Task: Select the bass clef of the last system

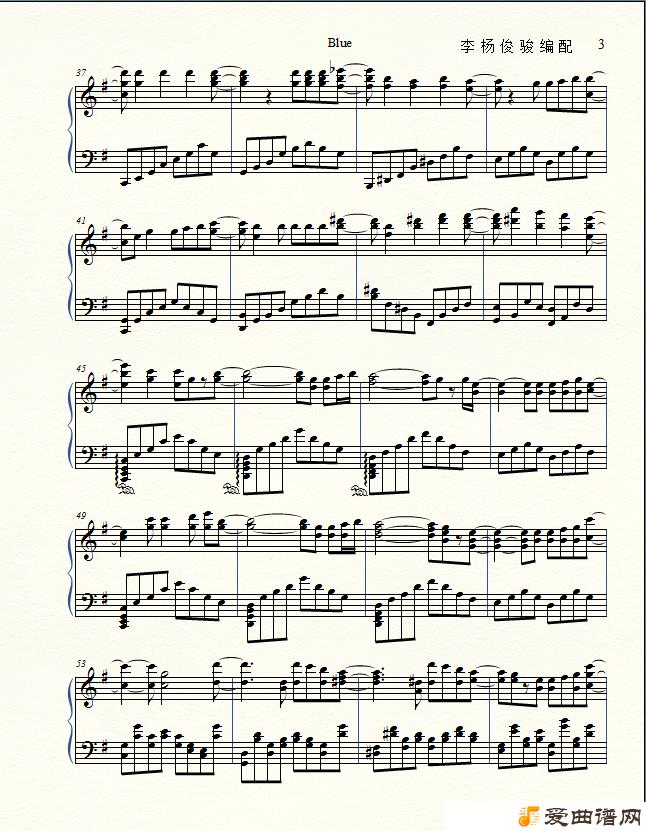Action: coord(87,750)
